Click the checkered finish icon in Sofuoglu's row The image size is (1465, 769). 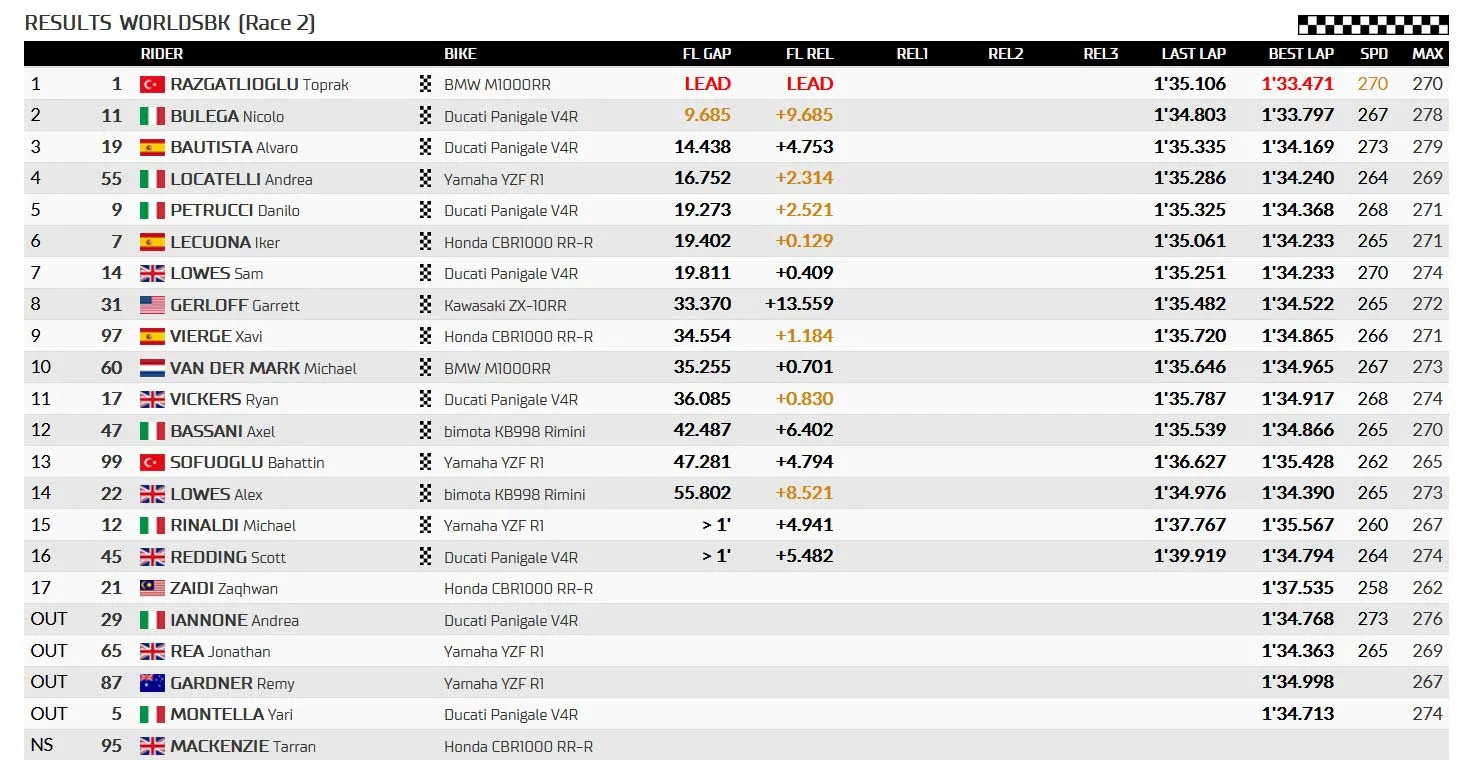pyautogui.click(x=426, y=463)
